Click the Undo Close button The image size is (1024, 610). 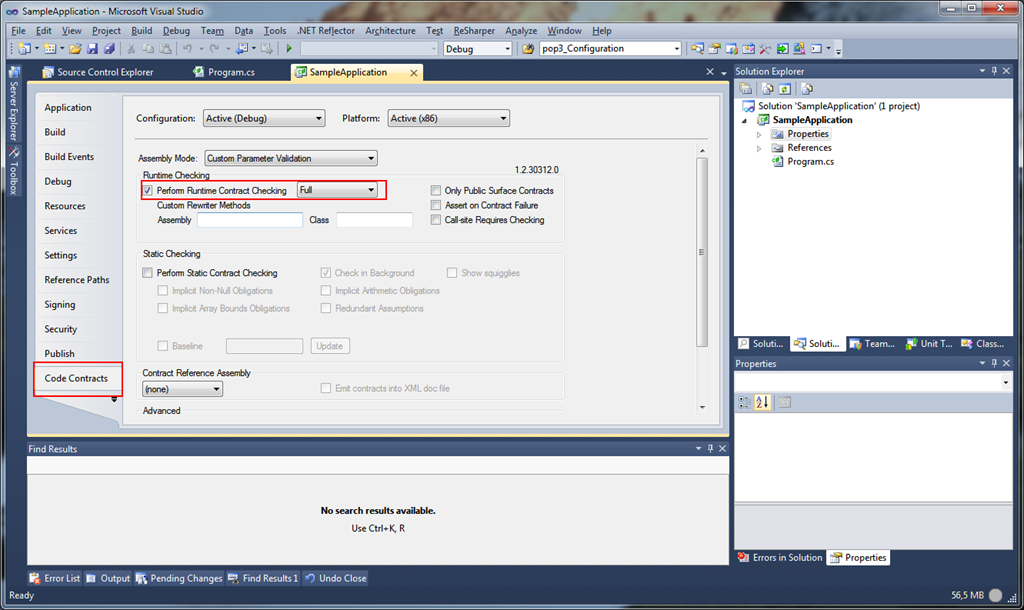(336, 578)
